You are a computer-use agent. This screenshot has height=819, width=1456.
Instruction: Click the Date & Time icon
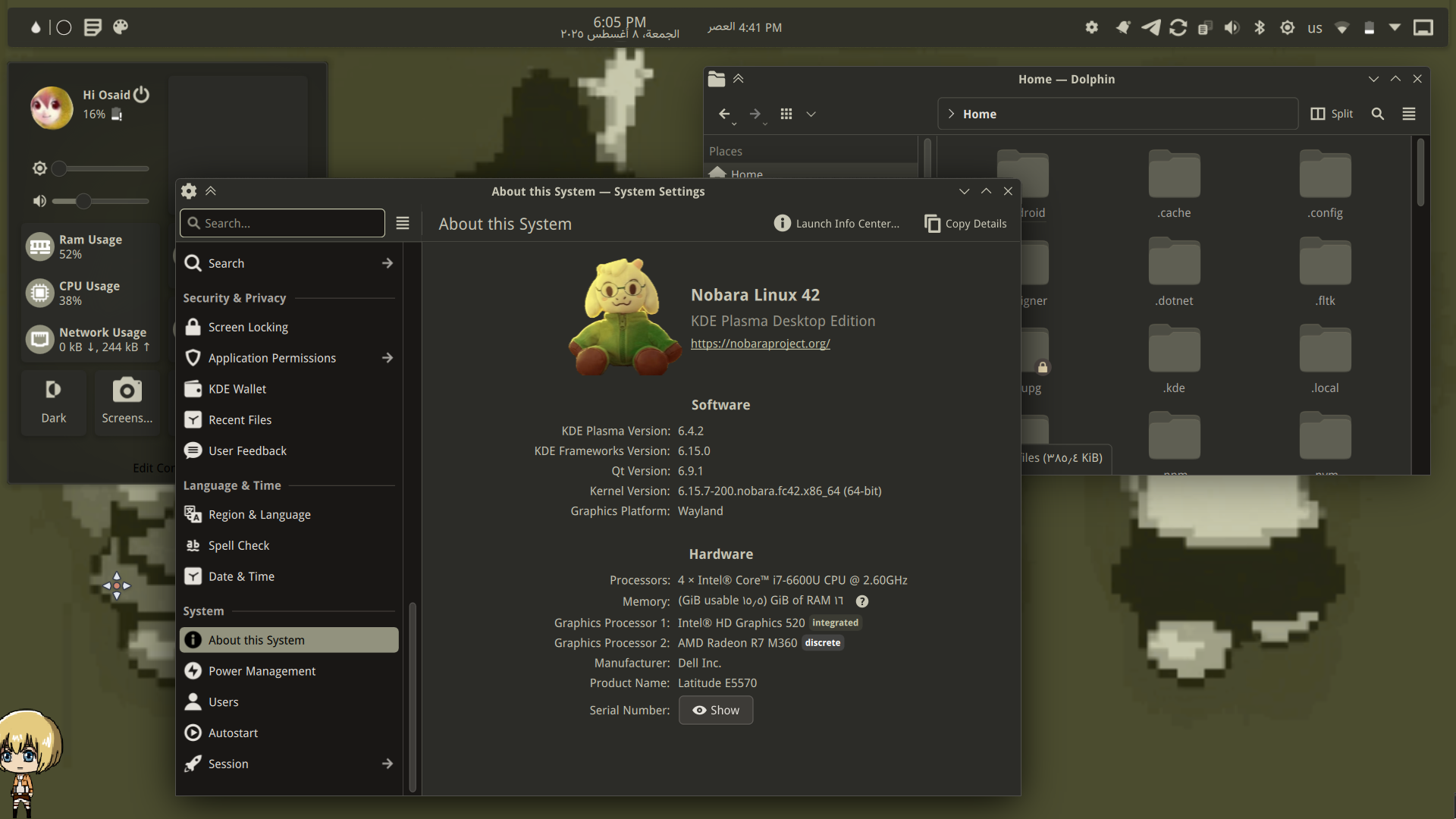point(193,576)
